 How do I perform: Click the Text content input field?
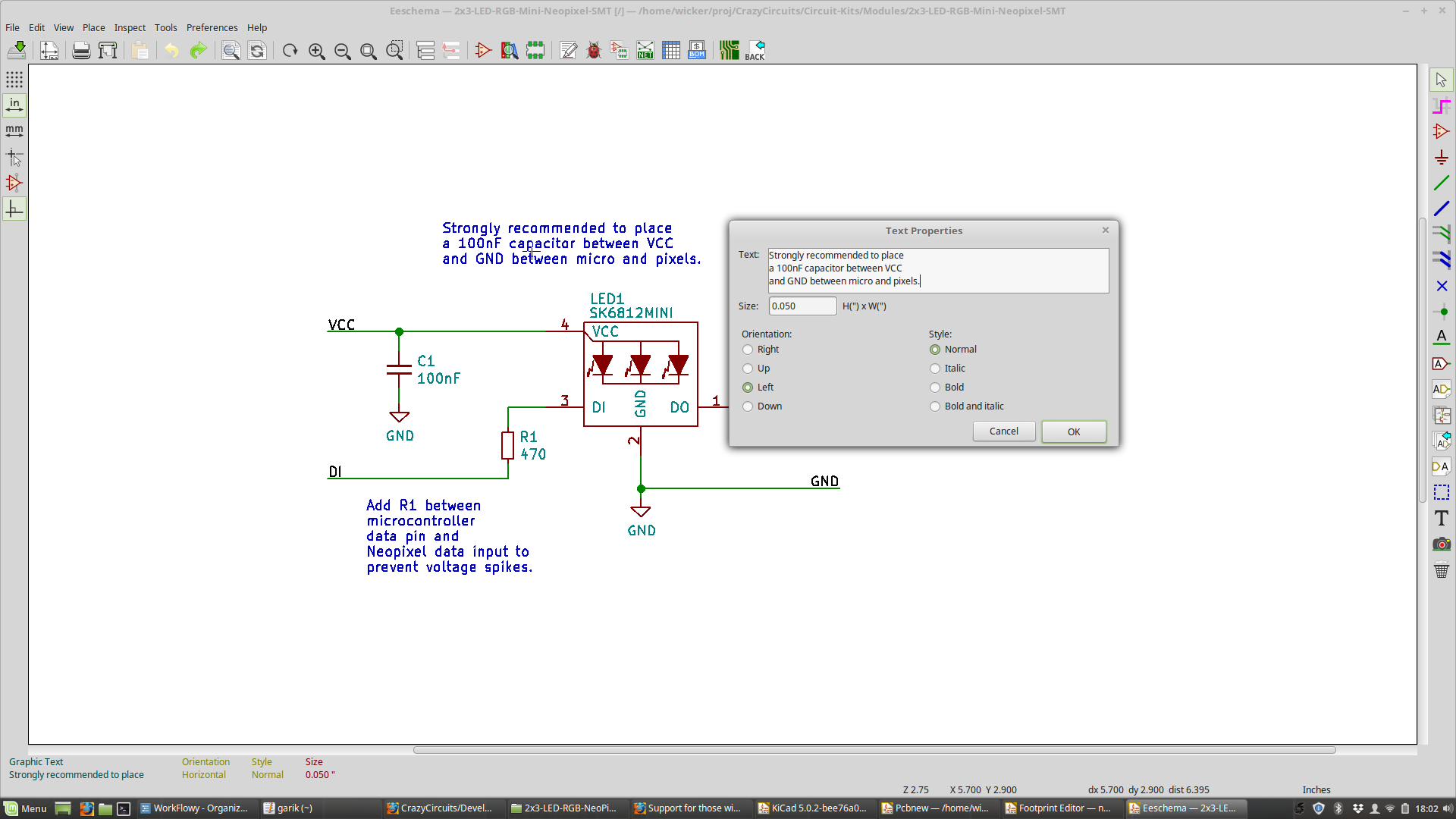point(937,268)
